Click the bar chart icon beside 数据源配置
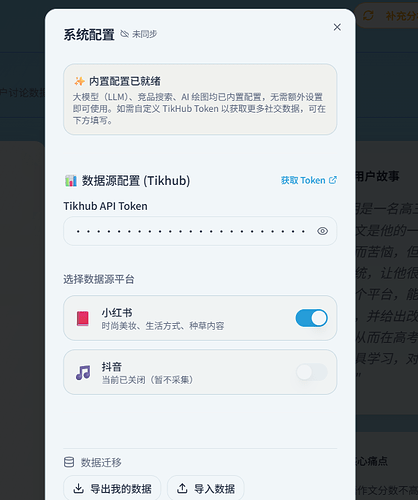The height and width of the screenshot is (500, 418). [x=71, y=181]
